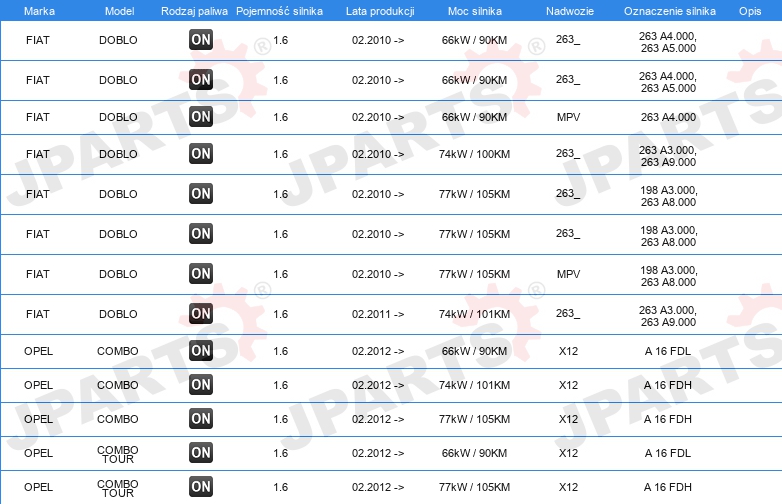Image resolution: width=782 pixels, height=504 pixels.
Task: Select the 77kW / 105KM cell in the Doblo MPV row
Action: [474, 274]
